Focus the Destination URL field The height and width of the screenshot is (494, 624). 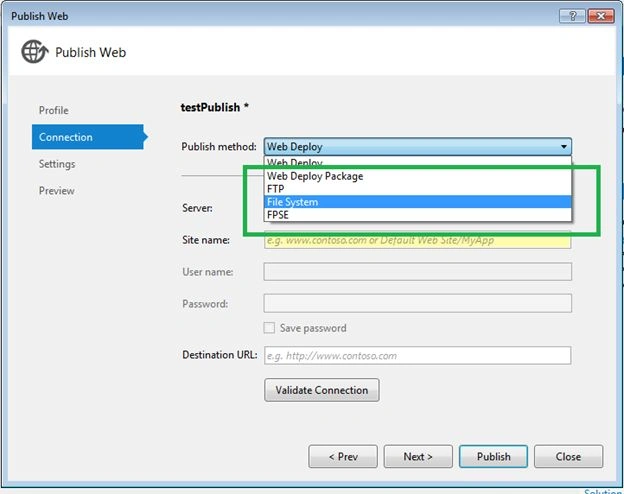pos(417,355)
